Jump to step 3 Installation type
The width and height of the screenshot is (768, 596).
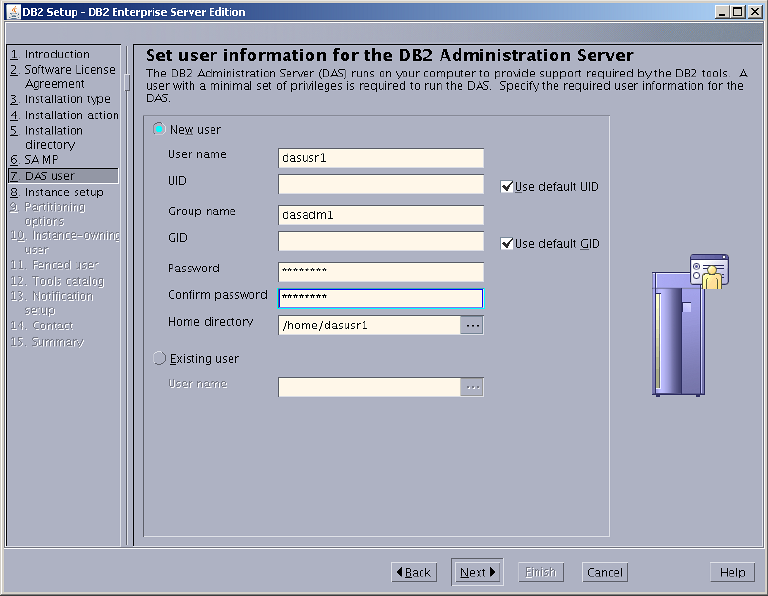60,99
